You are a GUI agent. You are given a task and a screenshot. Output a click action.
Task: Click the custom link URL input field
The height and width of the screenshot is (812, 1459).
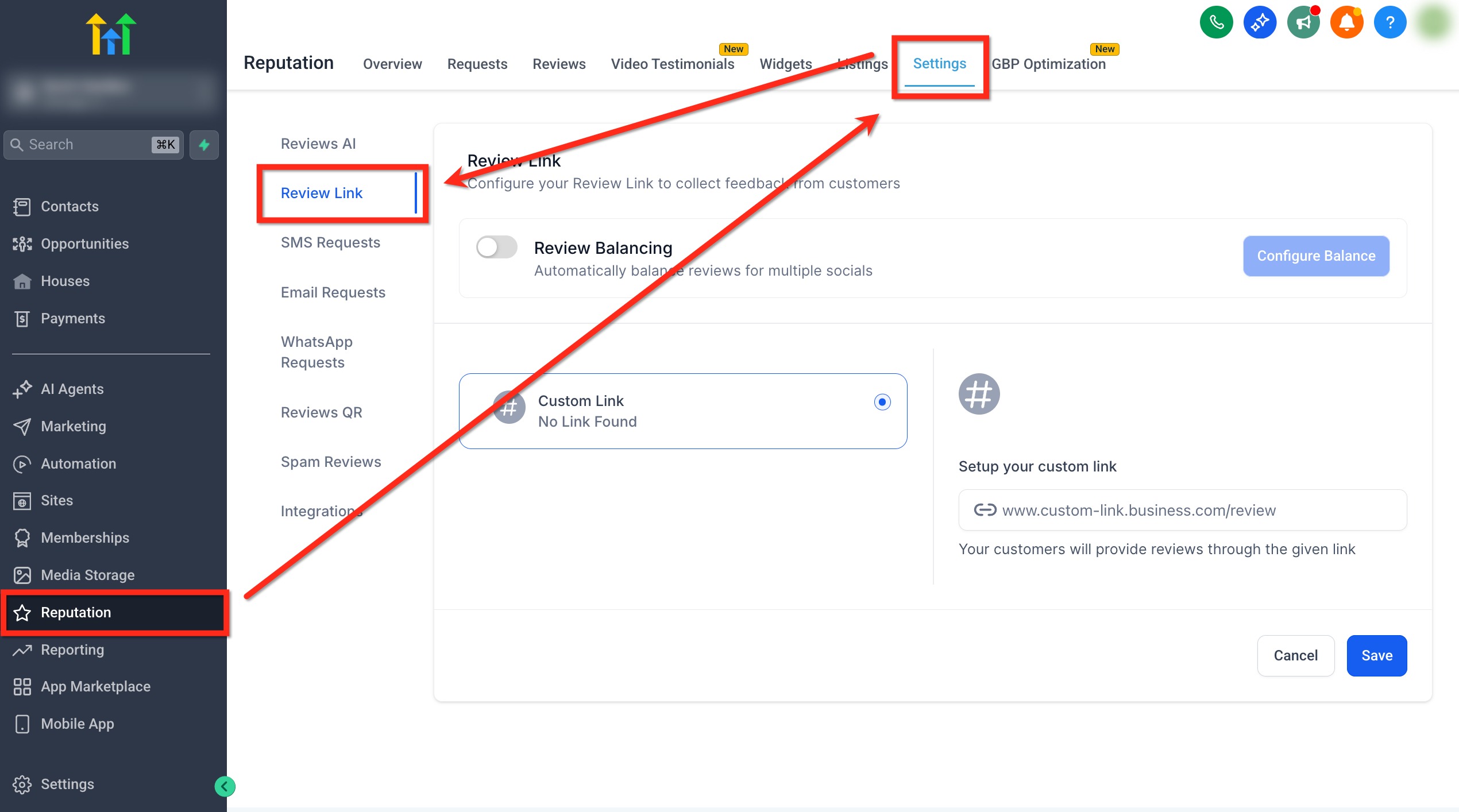[1182, 510]
